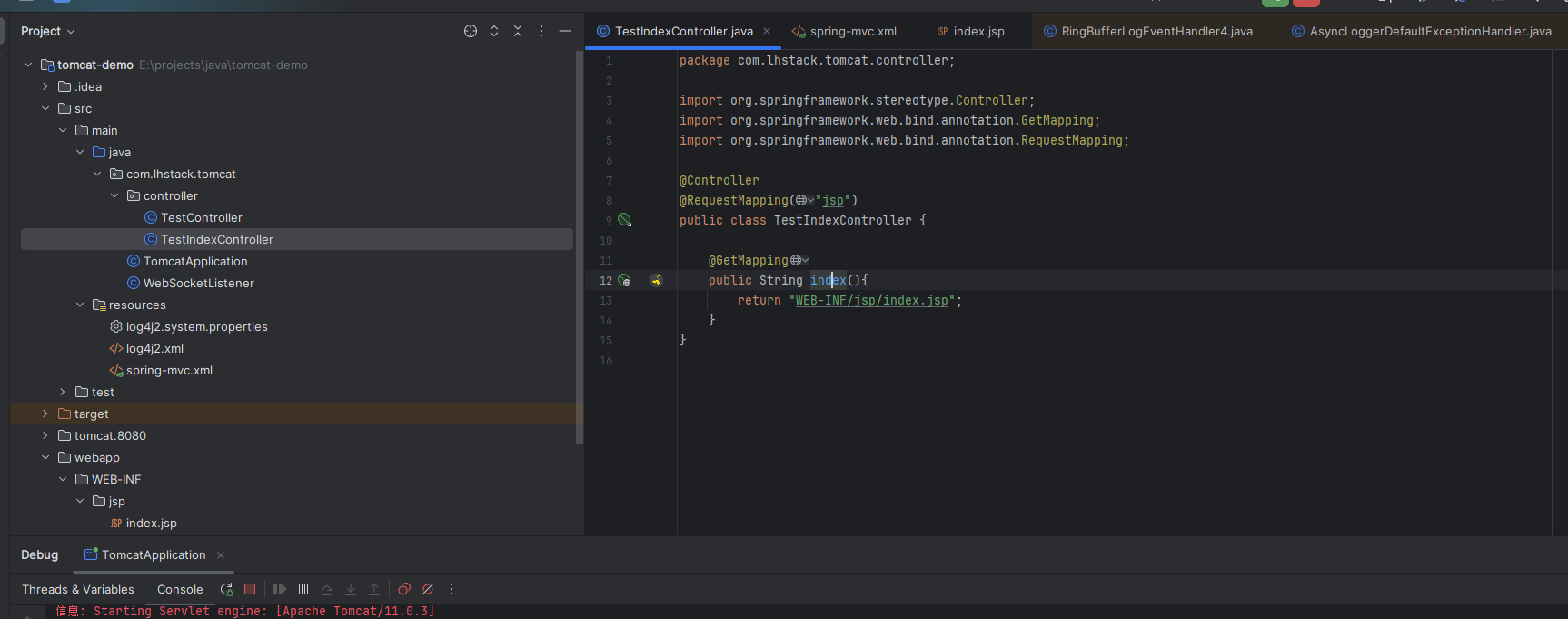The height and width of the screenshot is (619, 1568).
Task: Click yellow gutter icon on line 12
Action: click(656, 281)
